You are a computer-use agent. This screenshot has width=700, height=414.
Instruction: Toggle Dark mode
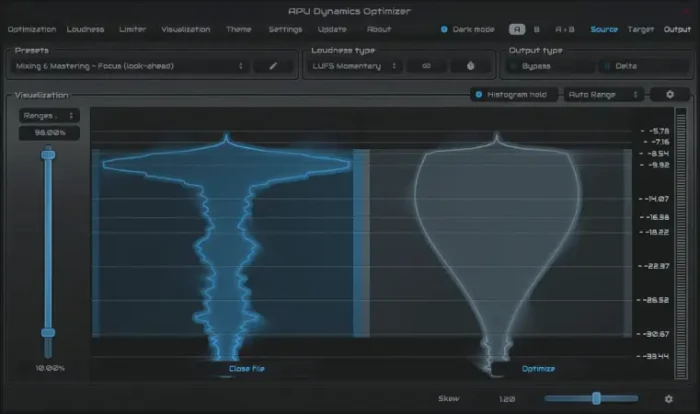coord(445,29)
